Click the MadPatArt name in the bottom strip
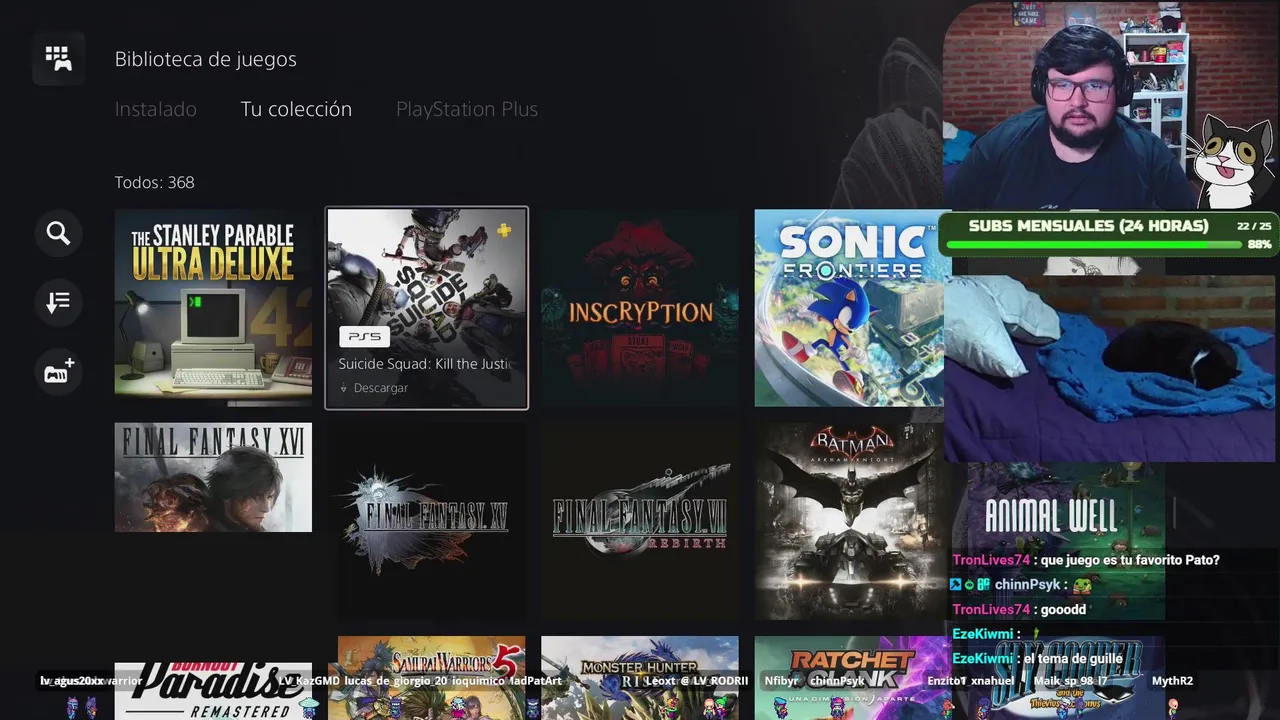 (535, 681)
